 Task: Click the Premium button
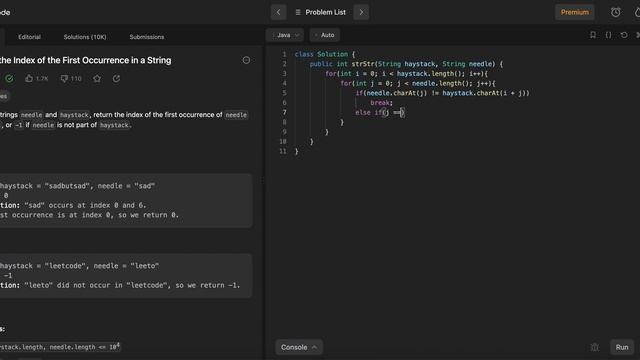pos(574,12)
